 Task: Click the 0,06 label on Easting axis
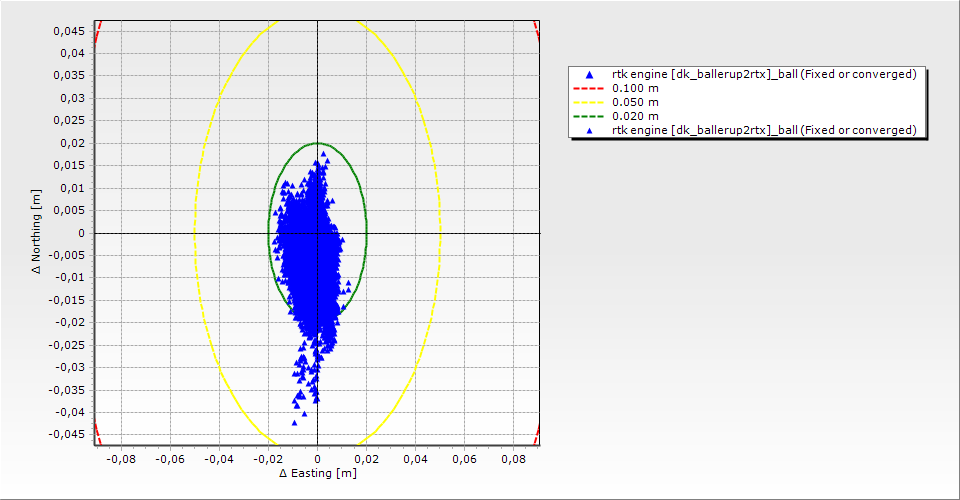(464, 459)
